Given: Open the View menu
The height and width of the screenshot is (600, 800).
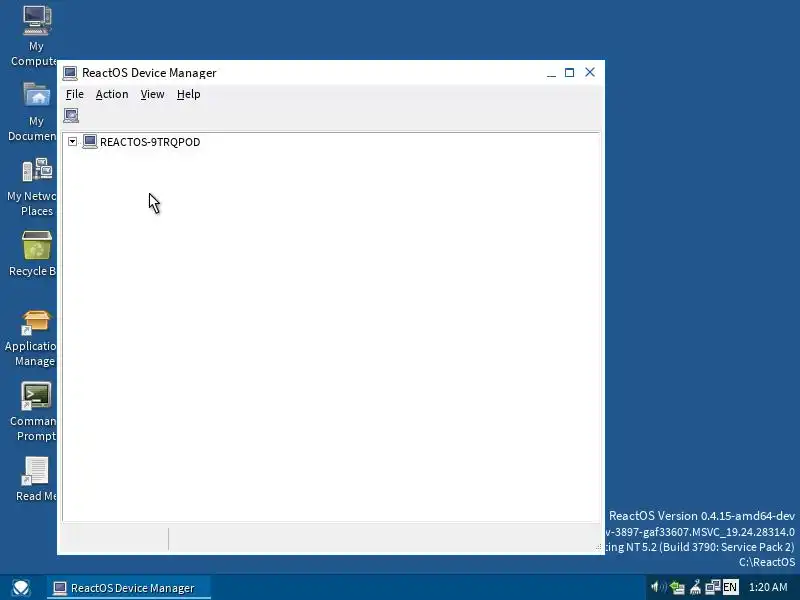Looking at the screenshot, I should pos(152,94).
